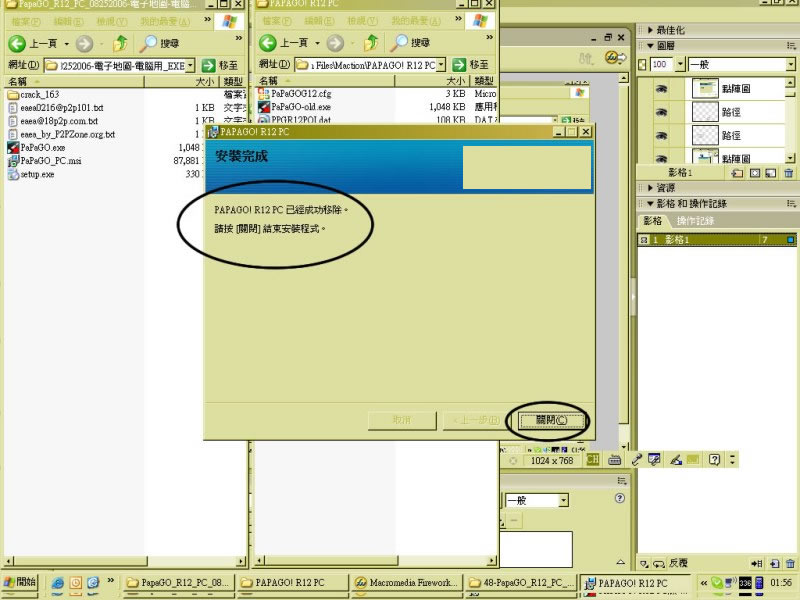
Task: Switch to the 影格 tab
Action: (653, 221)
